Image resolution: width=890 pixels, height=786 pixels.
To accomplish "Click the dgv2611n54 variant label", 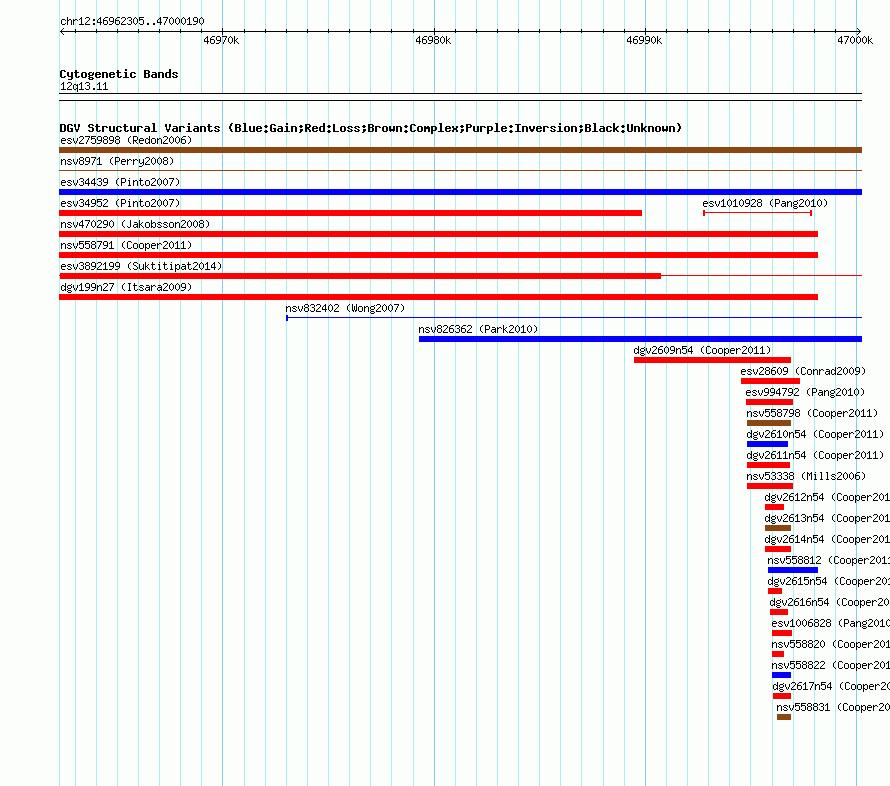I will tap(815, 455).
